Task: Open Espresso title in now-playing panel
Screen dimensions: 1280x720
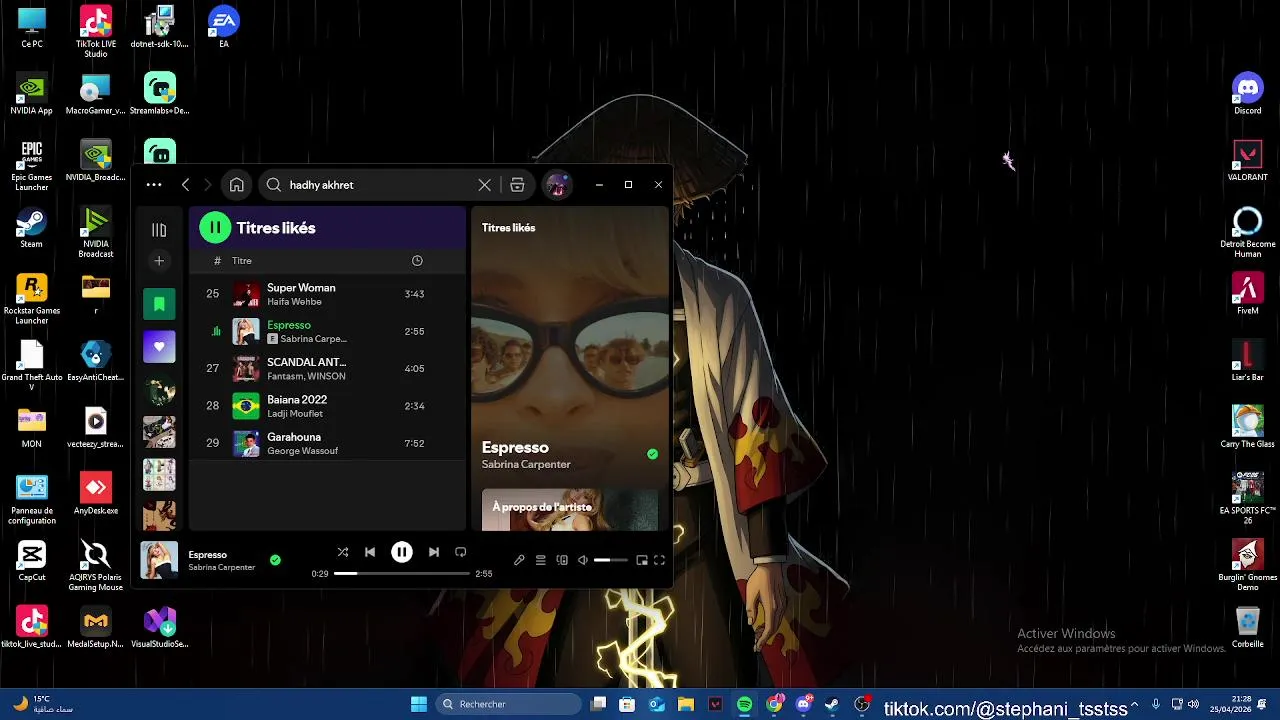Action: click(515, 447)
